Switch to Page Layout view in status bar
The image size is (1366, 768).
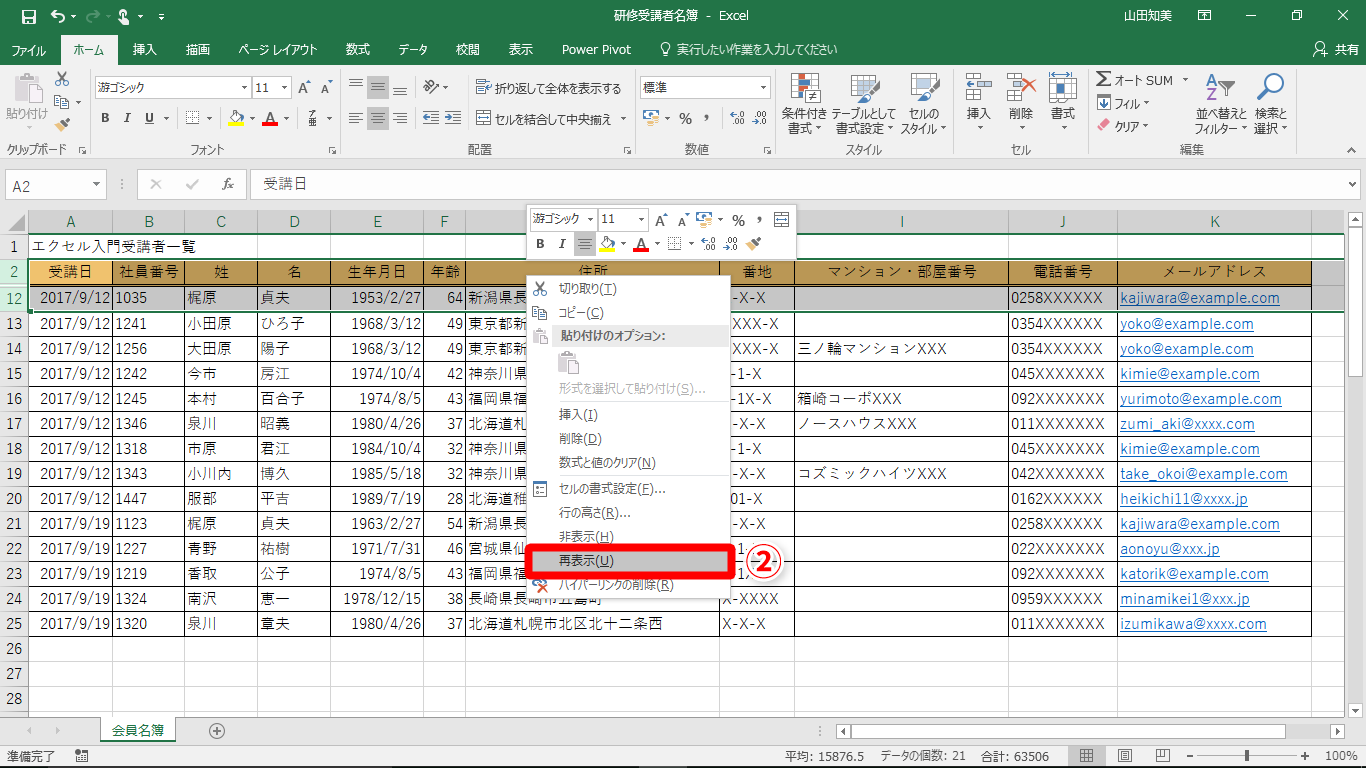(1125, 756)
